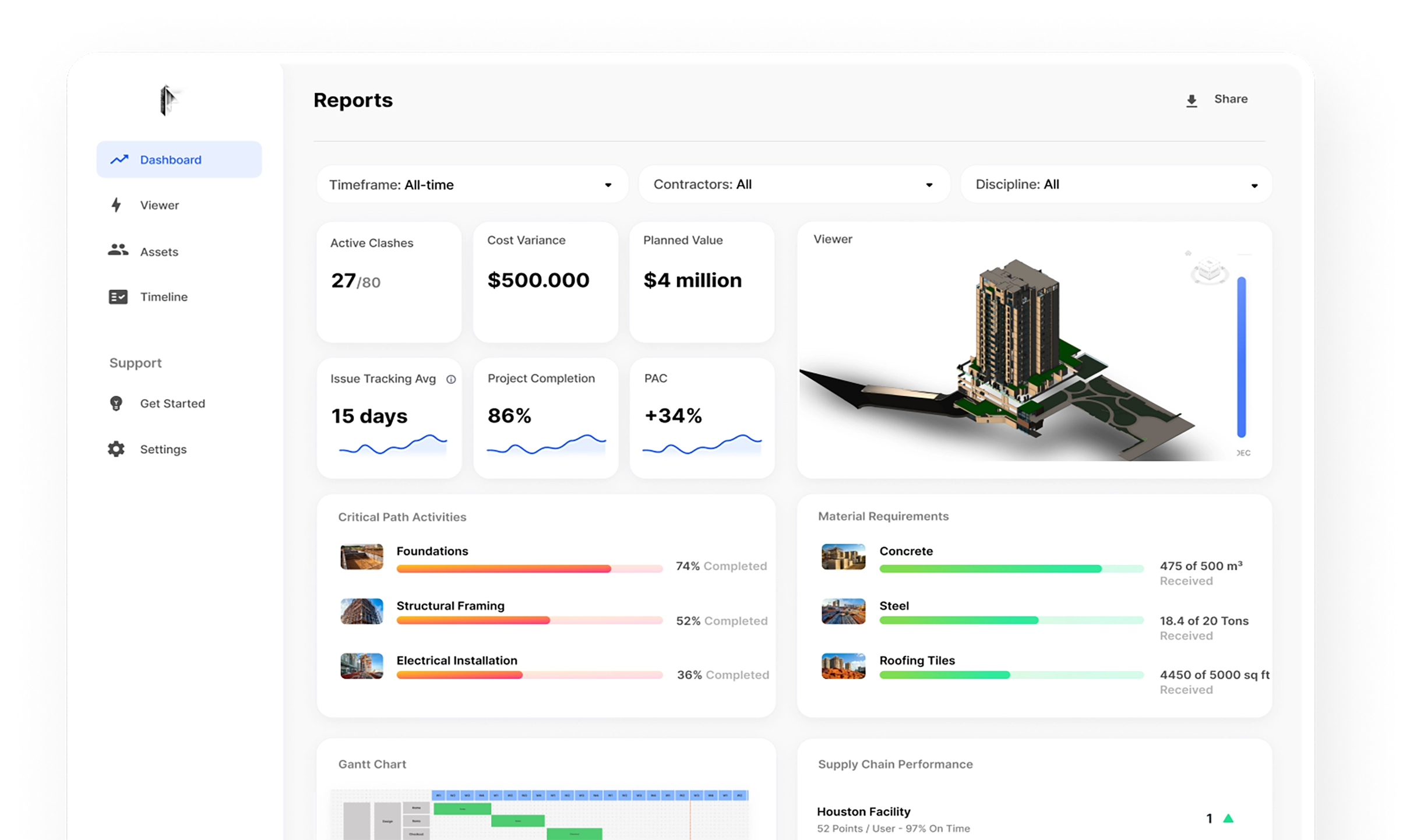Image resolution: width=1417 pixels, height=840 pixels.
Task: Click the Houston Facility entry
Action: click(x=864, y=811)
